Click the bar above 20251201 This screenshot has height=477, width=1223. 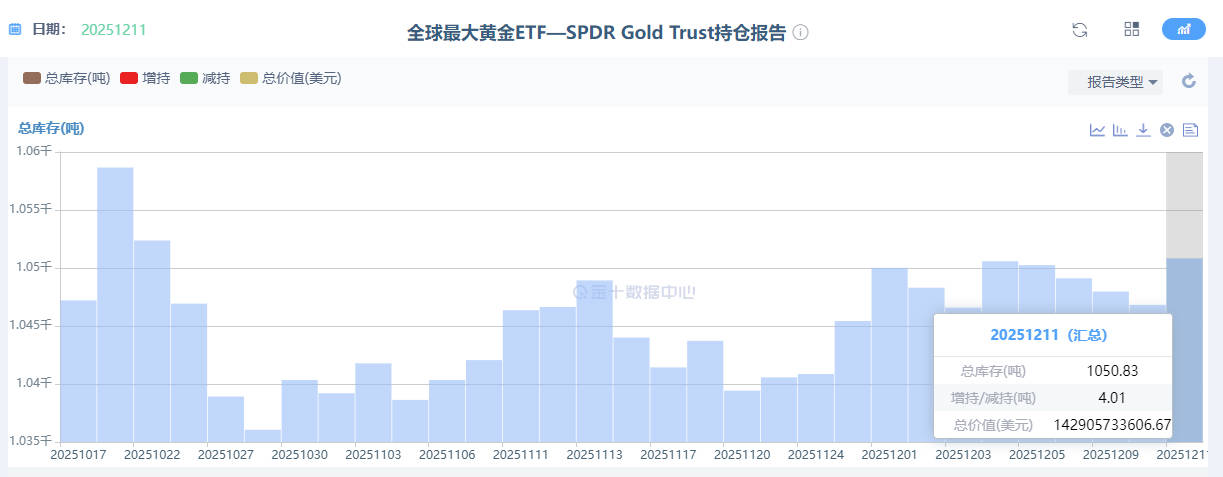[889, 355]
